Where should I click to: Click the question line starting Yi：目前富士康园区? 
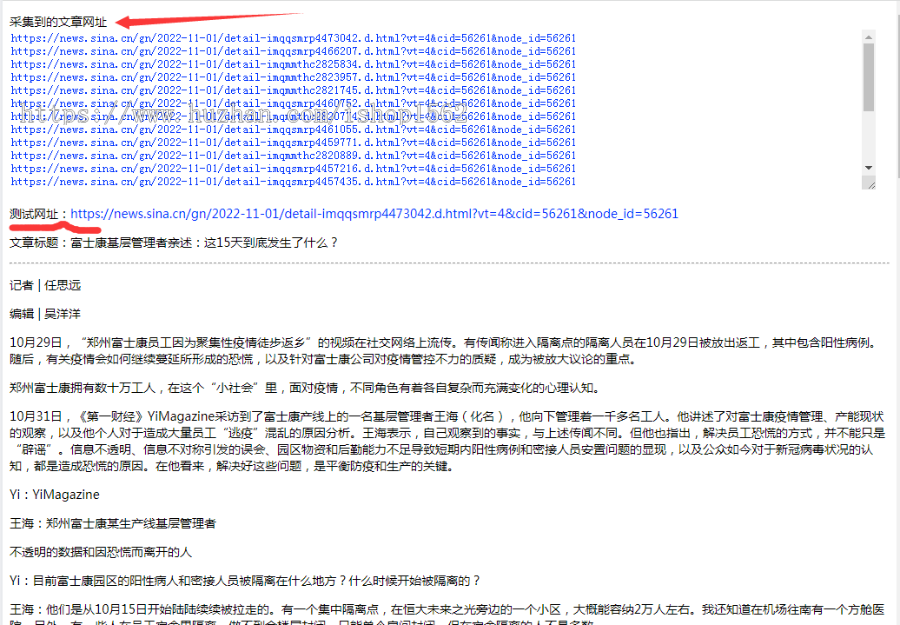click(x=245, y=581)
